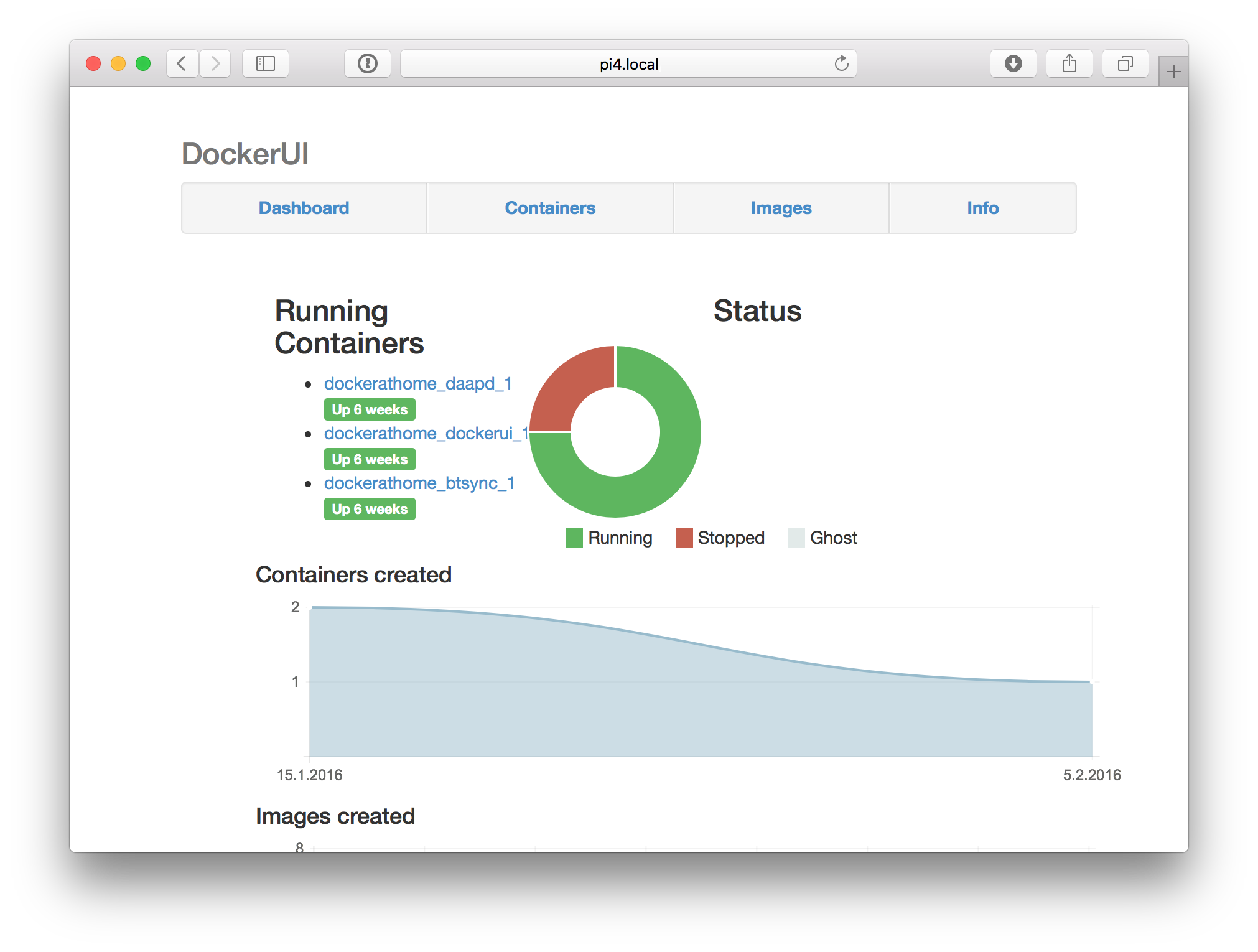The width and height of the screenshot is (1258, 952).
Task: Click the Status heading
Action: point(757,310)
